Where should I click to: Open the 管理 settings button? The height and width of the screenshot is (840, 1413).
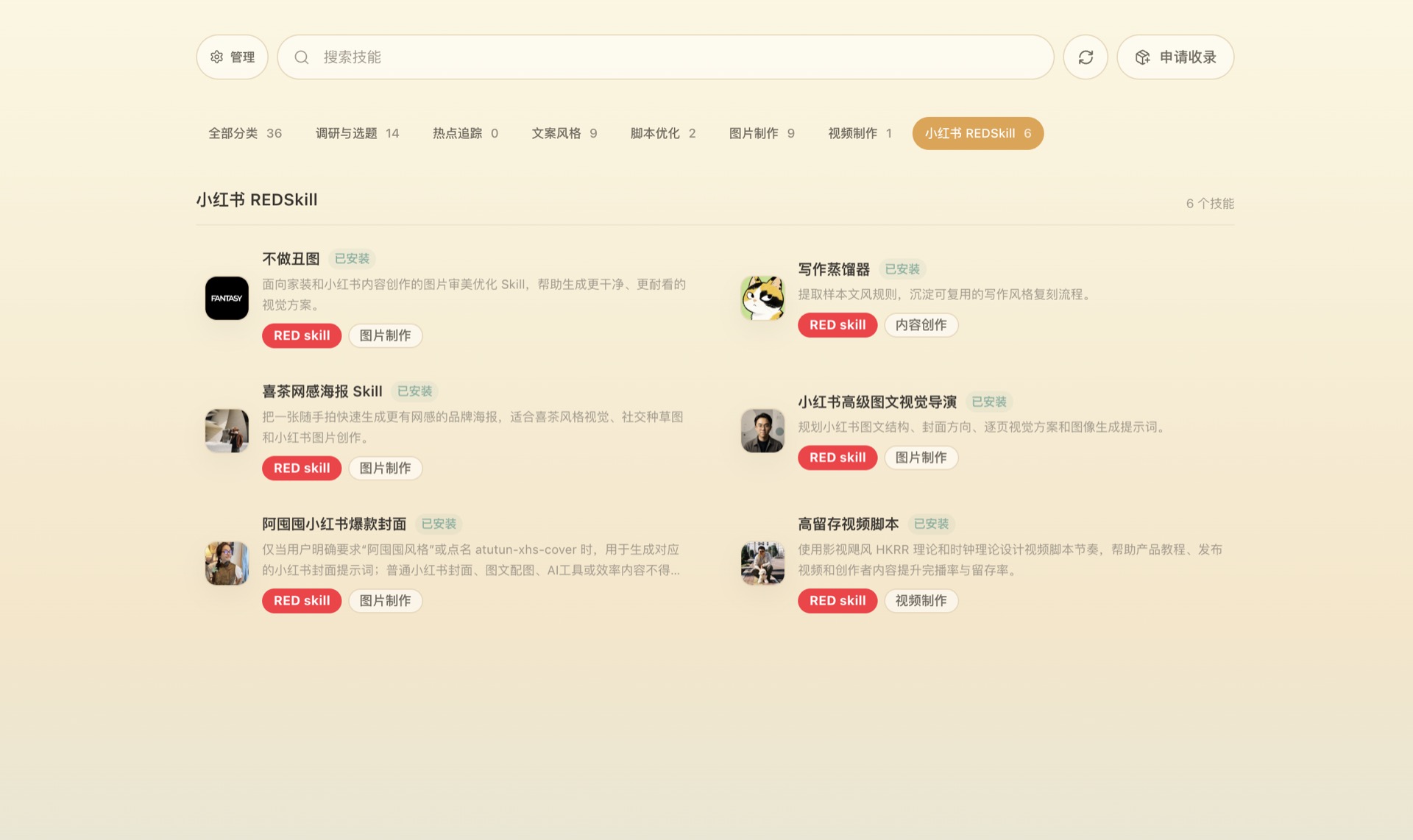232,57
